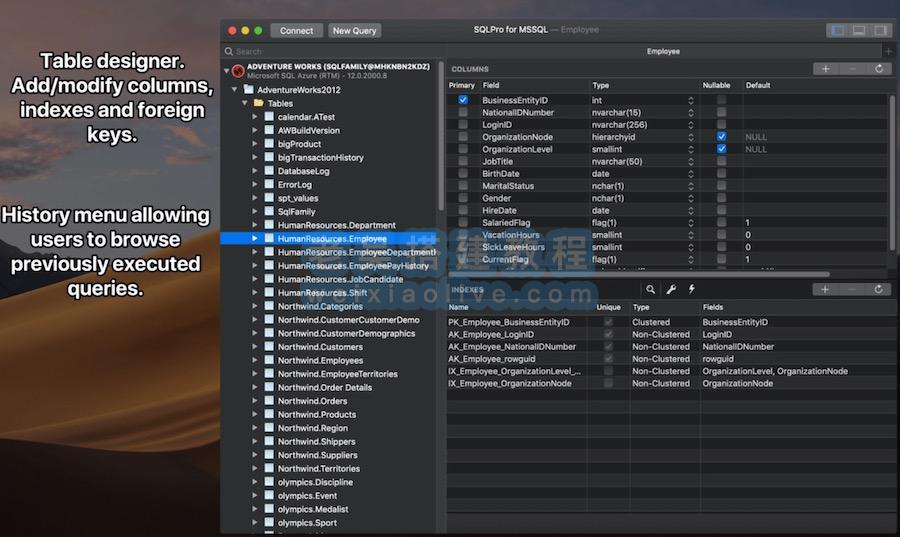Open a new tab with the plus beside Employee
Viewport: 900px width, 537px height.
coord(889,51)
